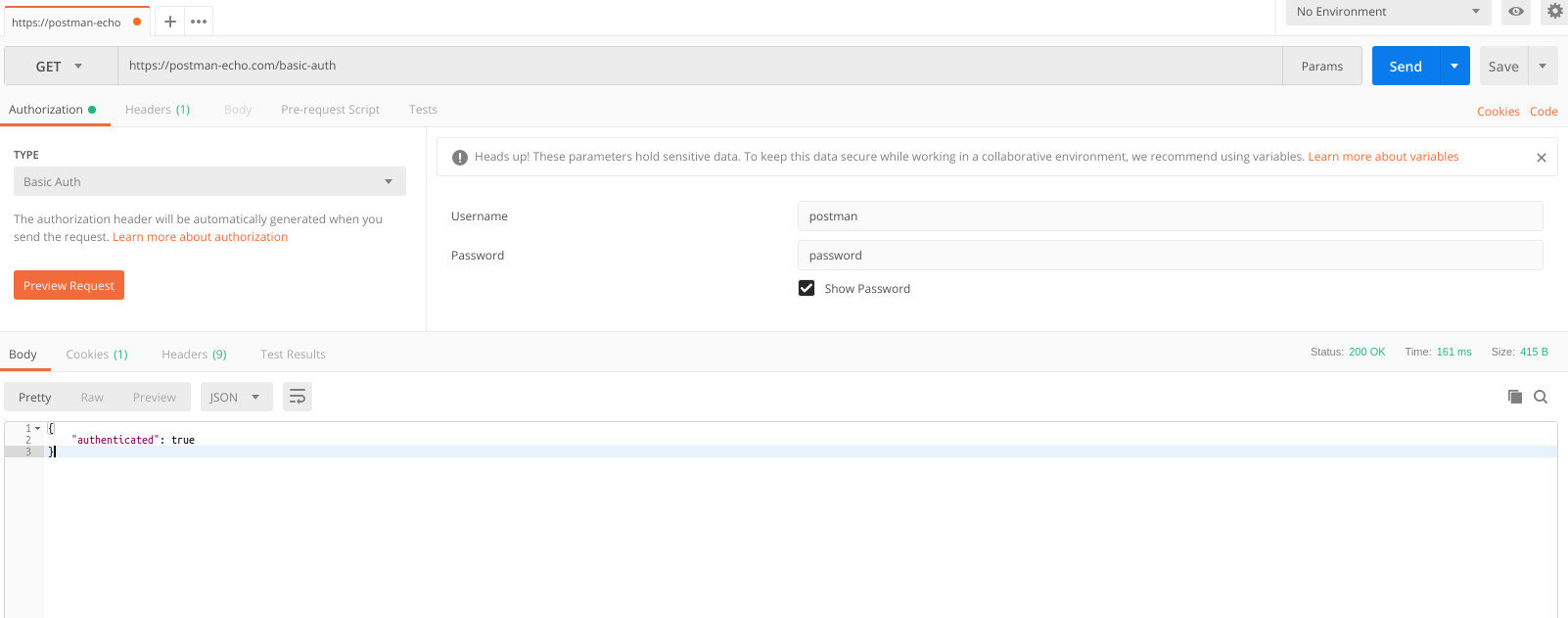Screen dimensions: 1568x618
Task: Click into the Username field
Action: pos(1170,215)
